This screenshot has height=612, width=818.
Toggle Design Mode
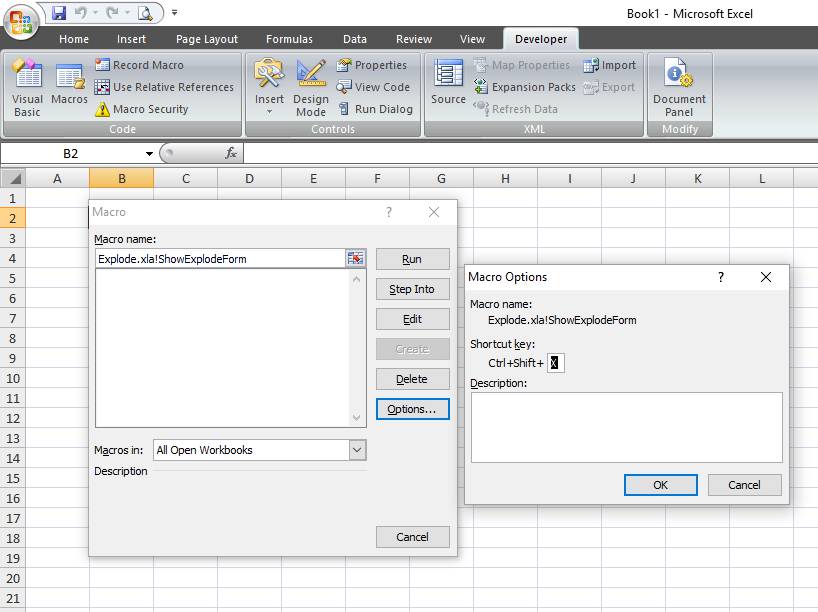(x=311, y=88)
